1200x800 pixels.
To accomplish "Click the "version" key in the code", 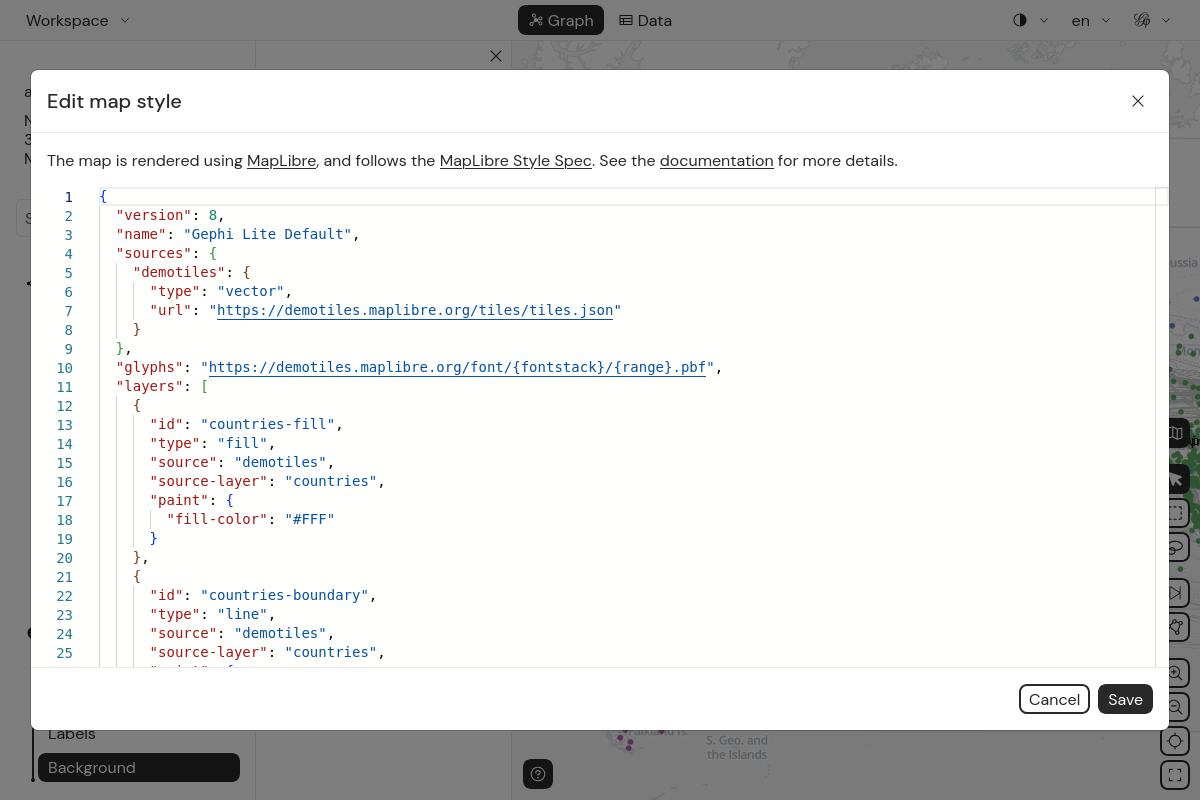I will 154,216.
